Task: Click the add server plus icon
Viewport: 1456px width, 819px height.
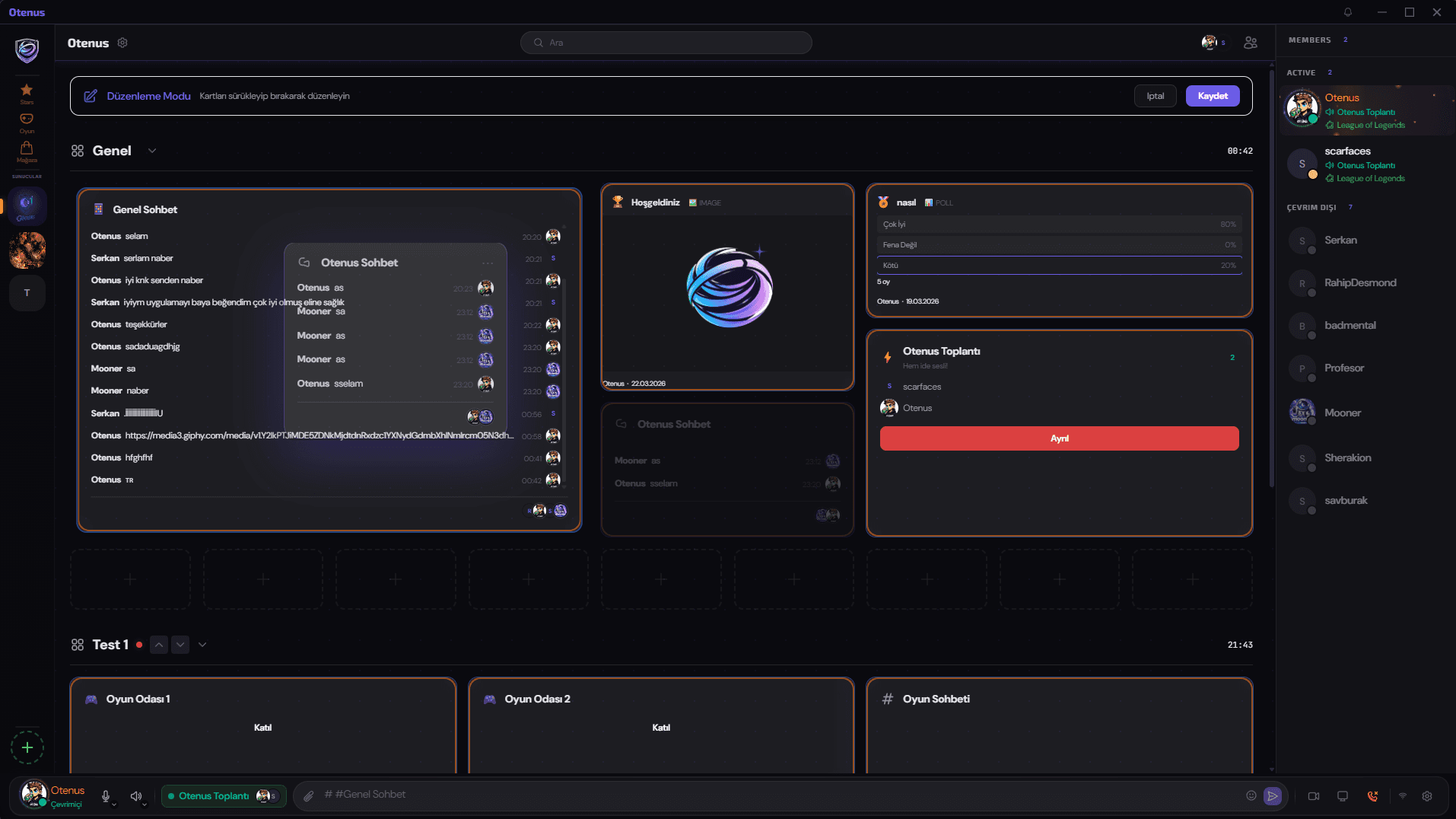Action: click(x=27, y=747)
